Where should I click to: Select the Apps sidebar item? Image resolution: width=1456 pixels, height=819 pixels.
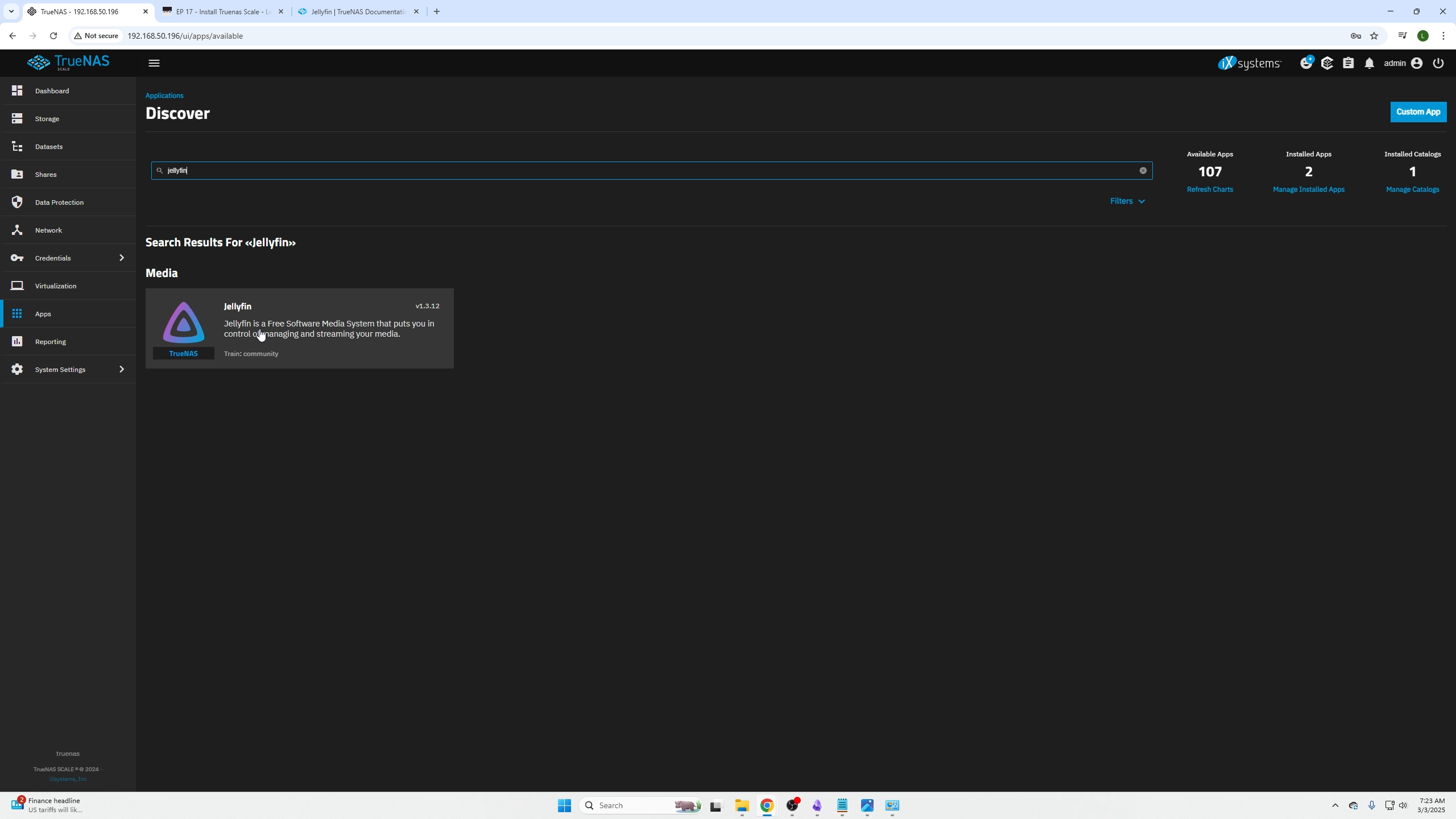pos(68,314)
